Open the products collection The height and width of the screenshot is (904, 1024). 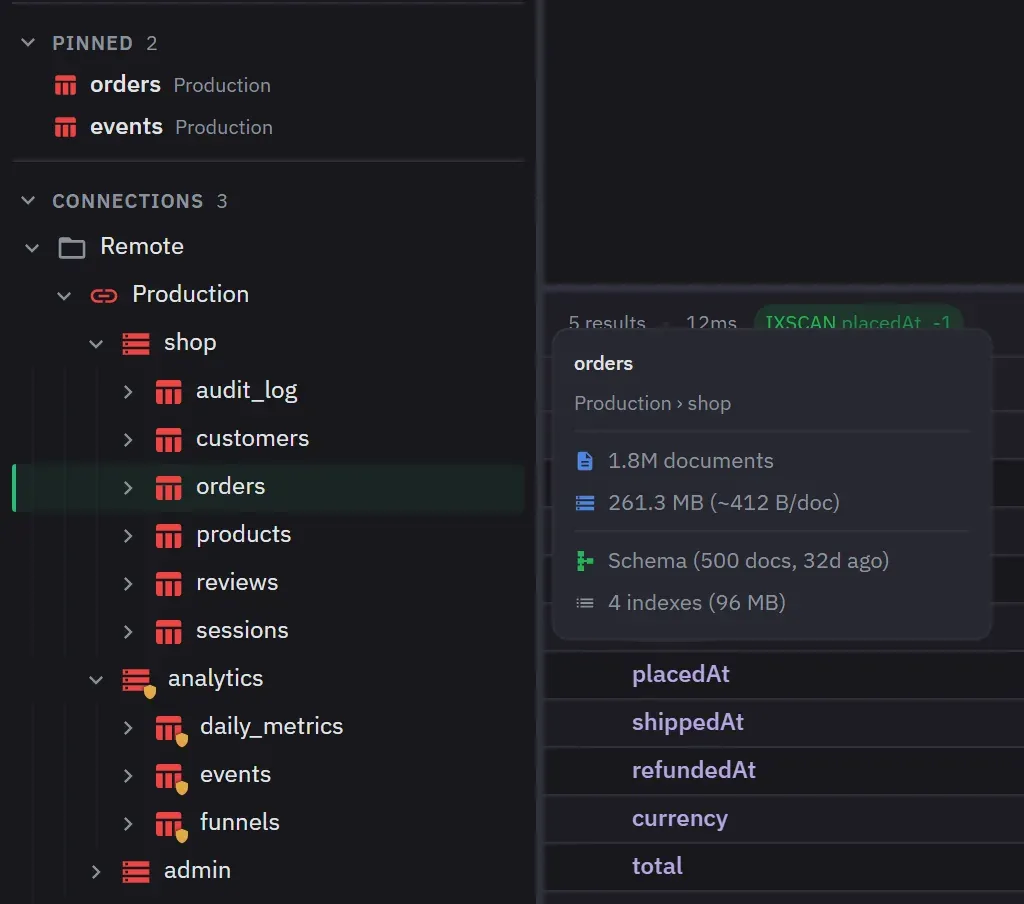244,535
